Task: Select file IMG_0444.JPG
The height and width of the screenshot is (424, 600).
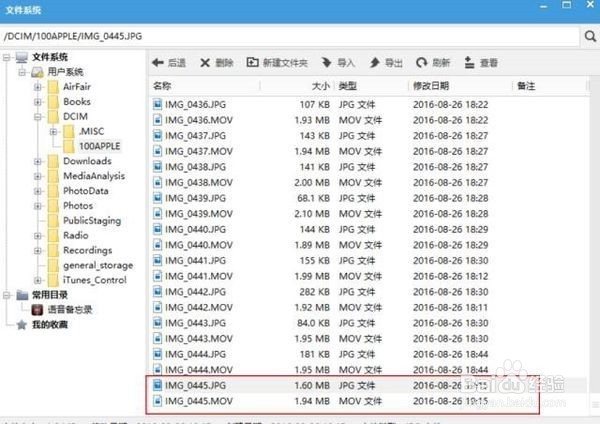Action: click(195, 354)
